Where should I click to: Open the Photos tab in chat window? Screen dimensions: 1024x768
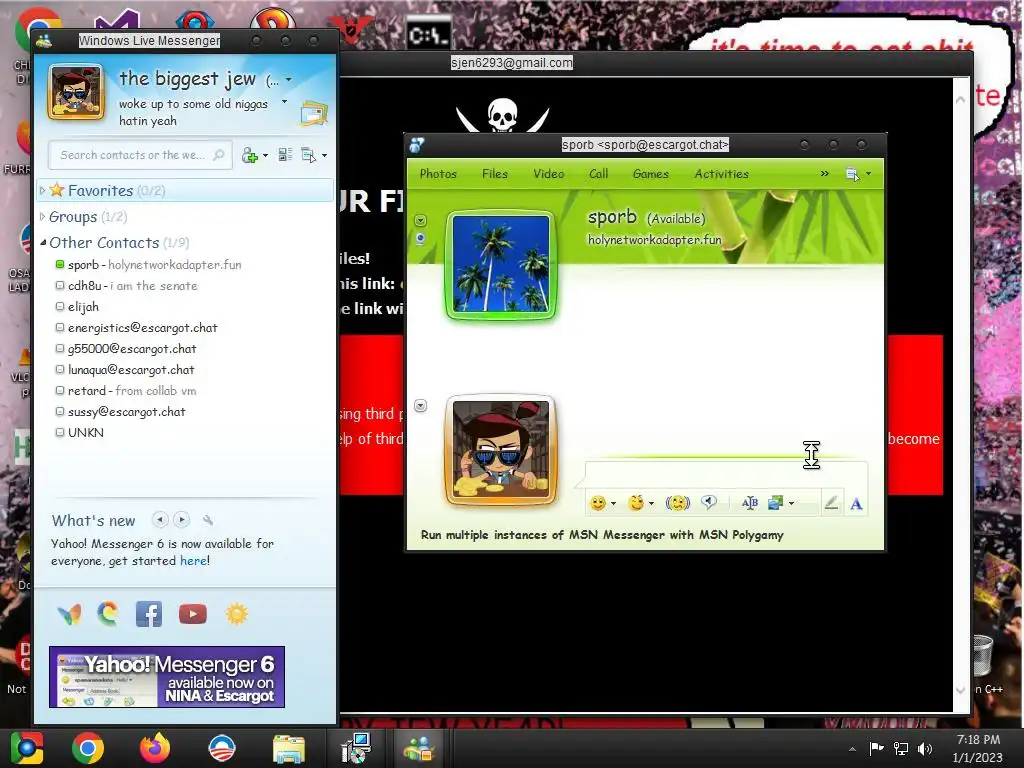(x=438, y=174)
